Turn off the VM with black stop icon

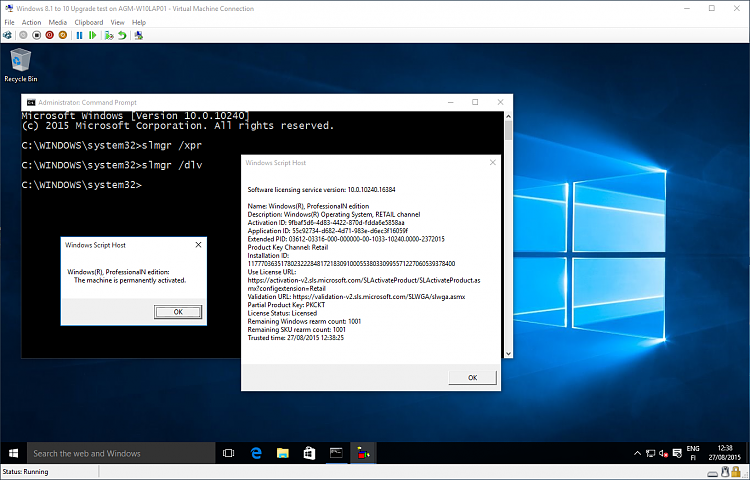click(36, 35)
